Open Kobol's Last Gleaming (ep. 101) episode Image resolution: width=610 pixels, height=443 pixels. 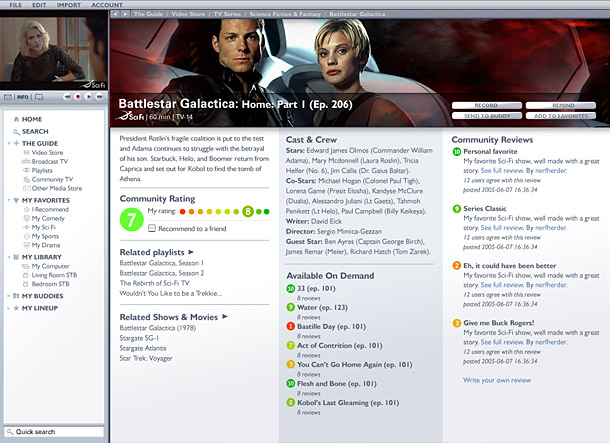pos(348,403)
